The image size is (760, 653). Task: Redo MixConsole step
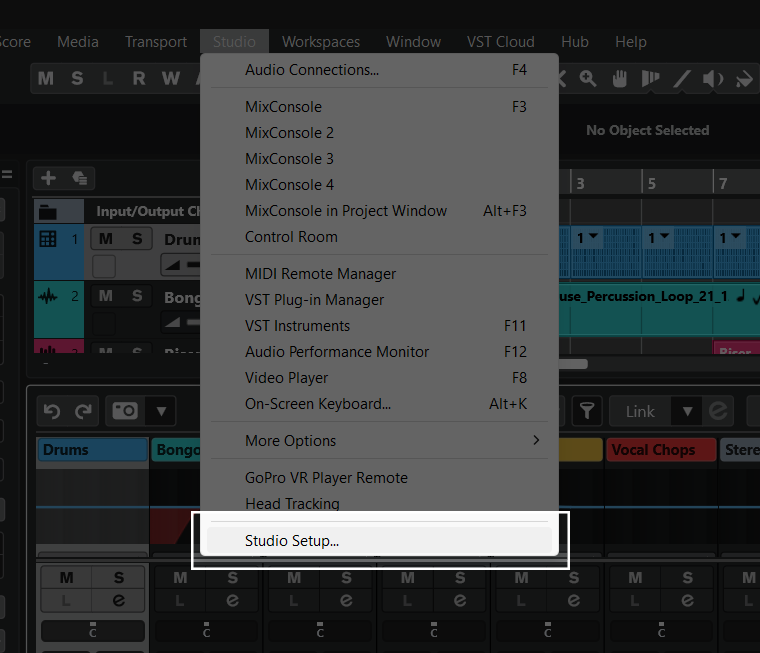[x=83, y=412]
